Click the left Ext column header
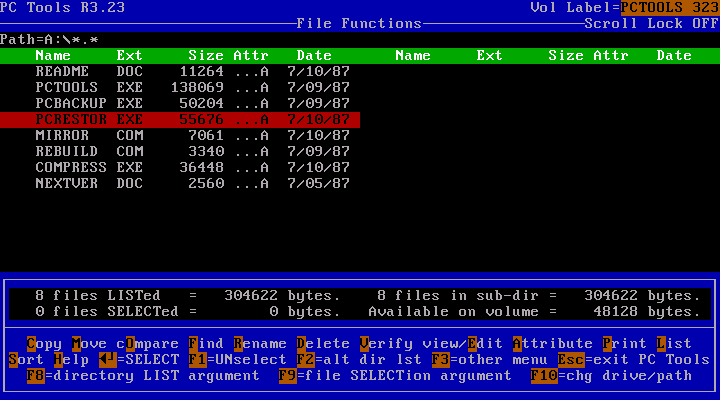 tap(129, 56)
